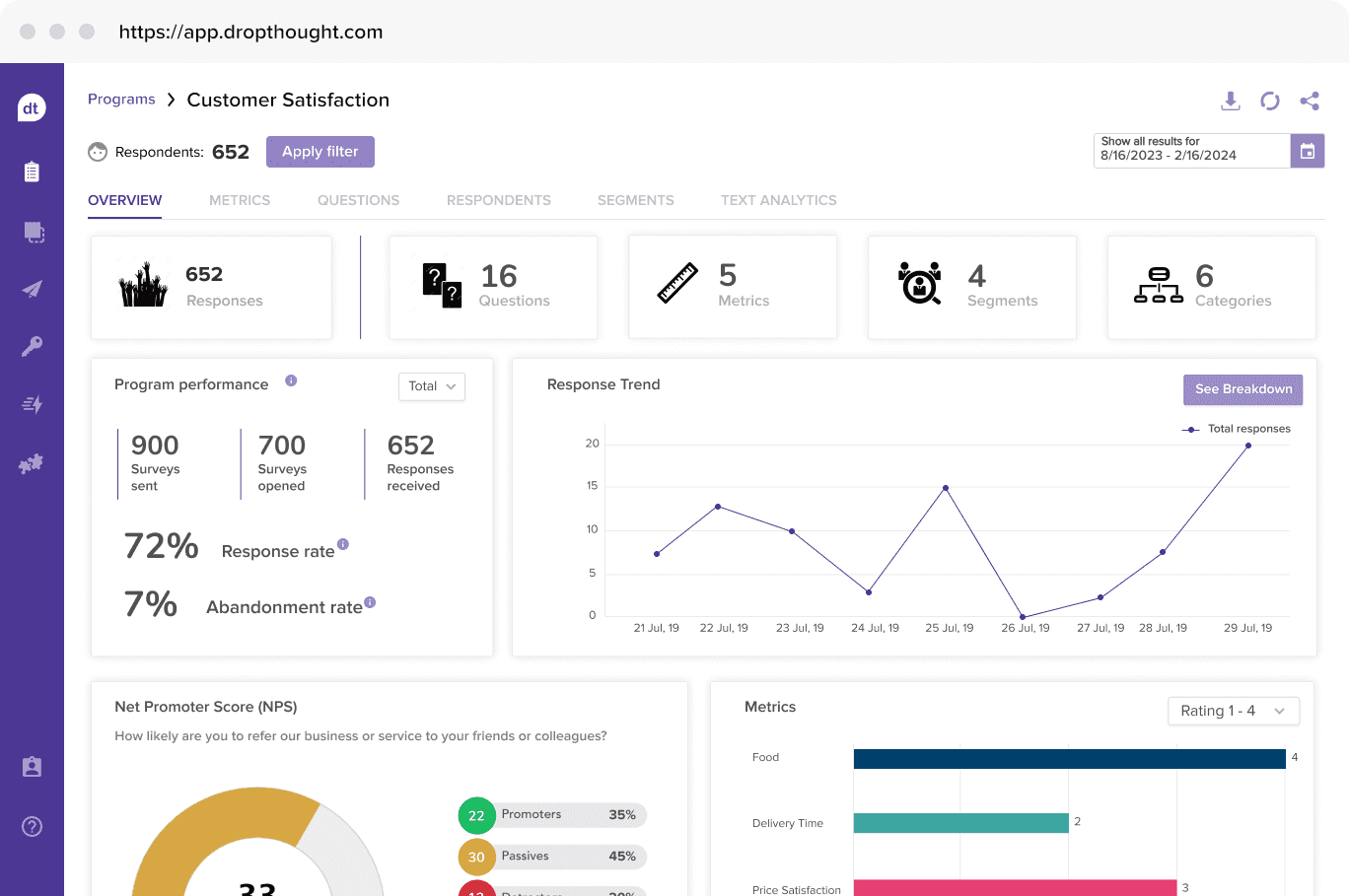Click the 29 Jul trend data point

tap(1248, 446)
